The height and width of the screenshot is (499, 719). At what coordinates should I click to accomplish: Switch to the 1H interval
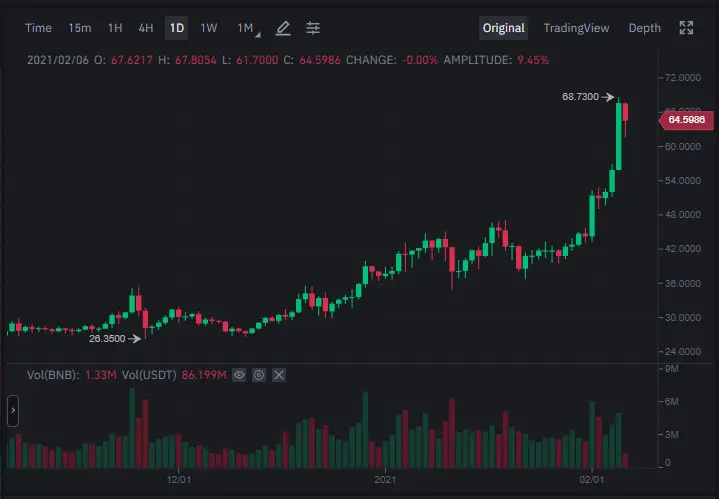coord(115,28)
